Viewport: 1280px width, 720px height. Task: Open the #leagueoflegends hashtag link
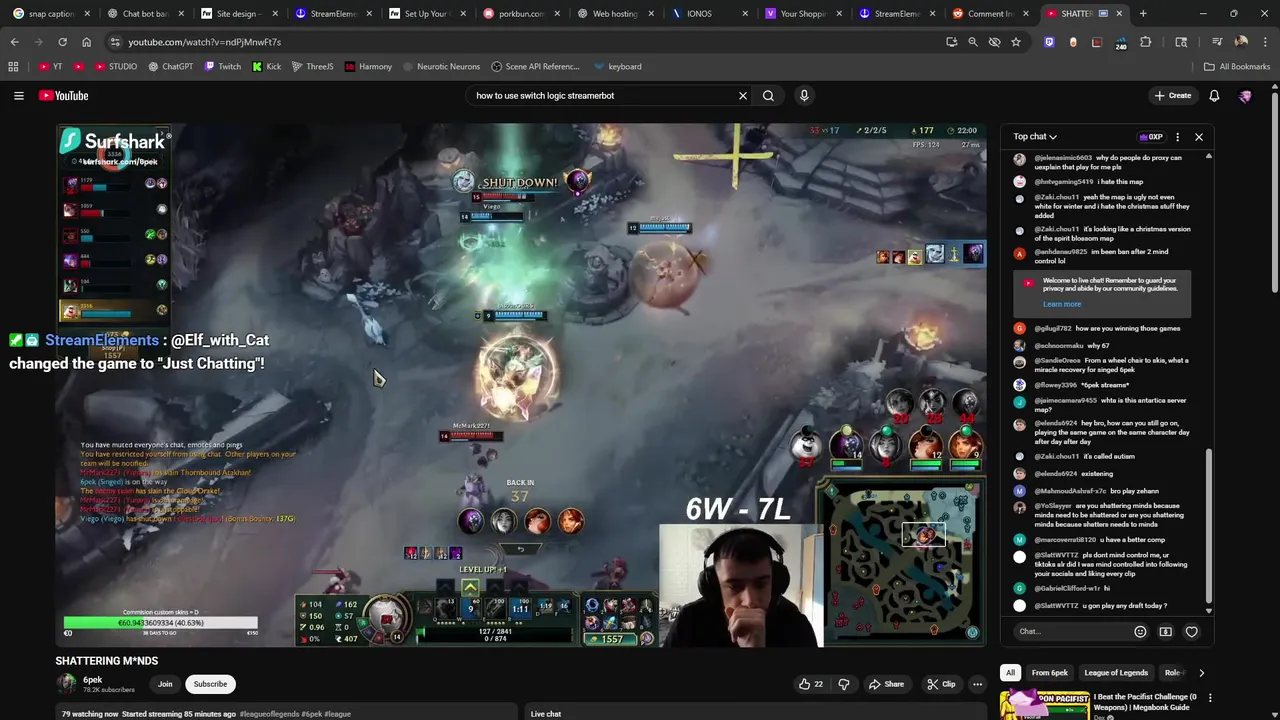click(x=270, y=714)
